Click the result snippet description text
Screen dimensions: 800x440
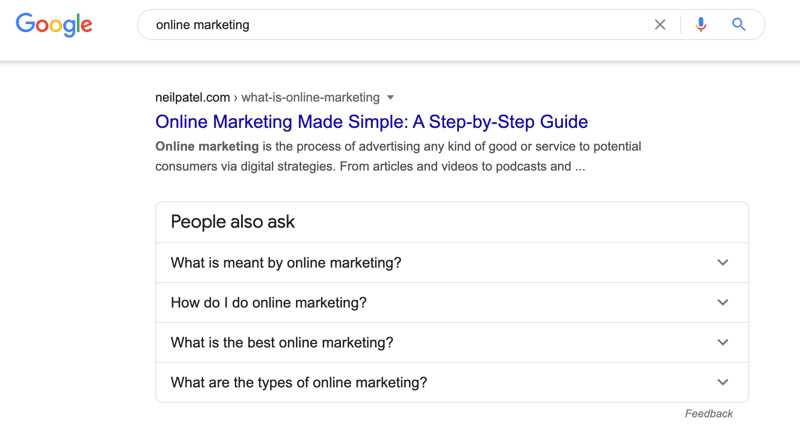click(398, 156)
